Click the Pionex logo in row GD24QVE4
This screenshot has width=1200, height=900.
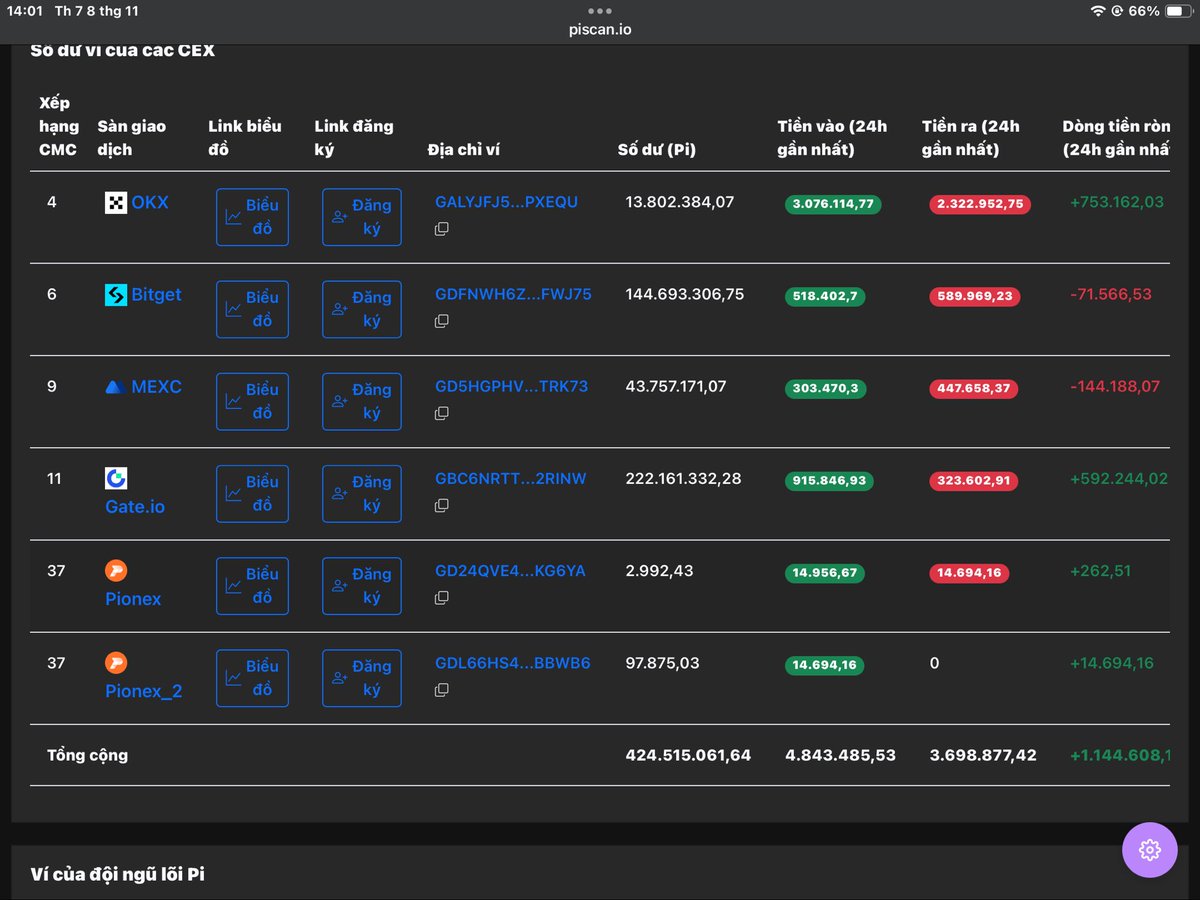click(116, 570)
